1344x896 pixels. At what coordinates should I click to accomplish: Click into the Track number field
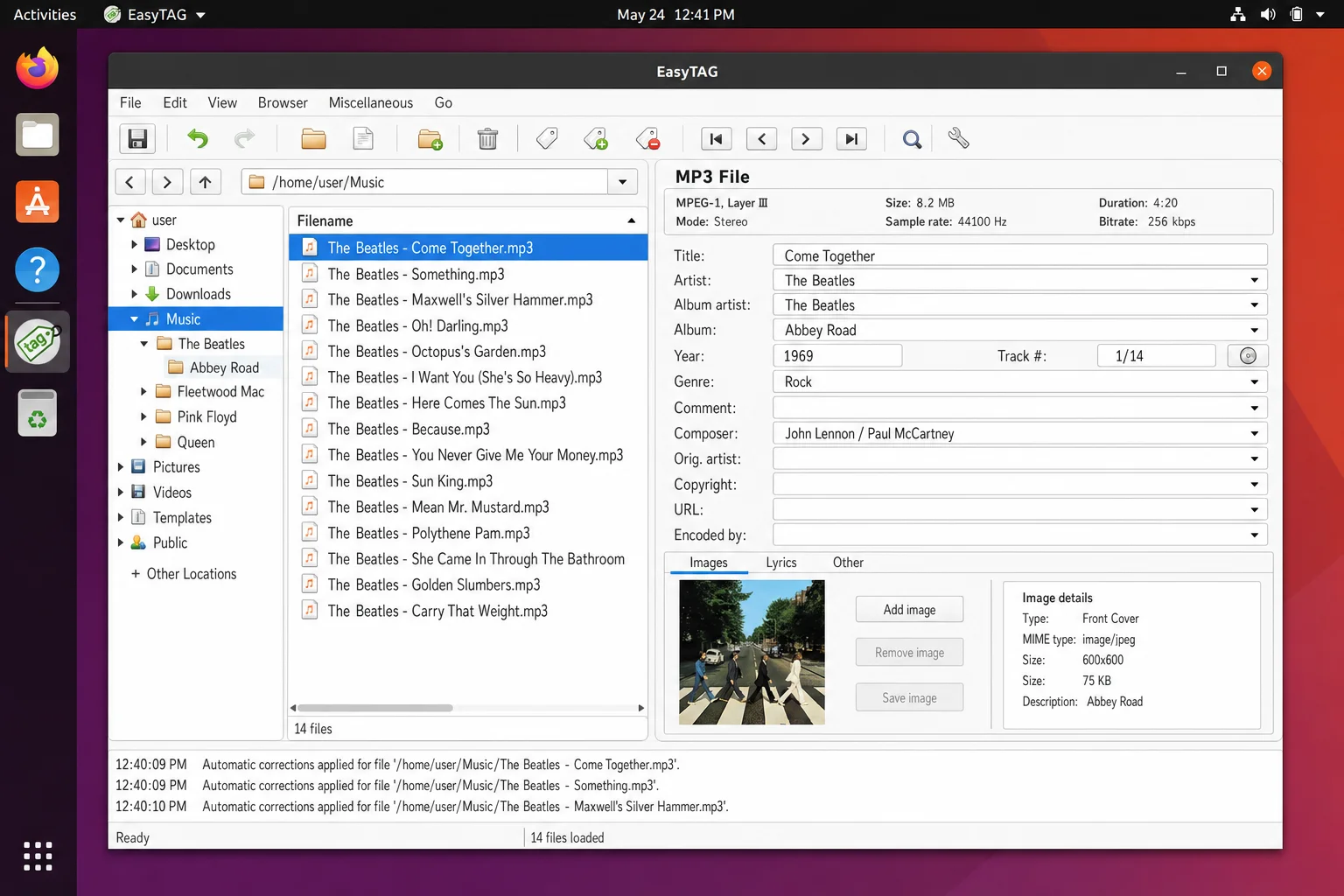click(1156, 356)
